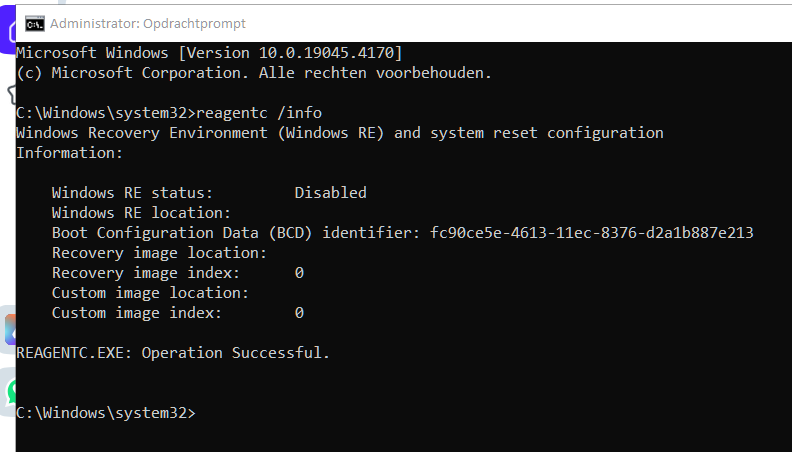Click the 'Administrator: Opdrachtprompt' window title

[147, 23]
